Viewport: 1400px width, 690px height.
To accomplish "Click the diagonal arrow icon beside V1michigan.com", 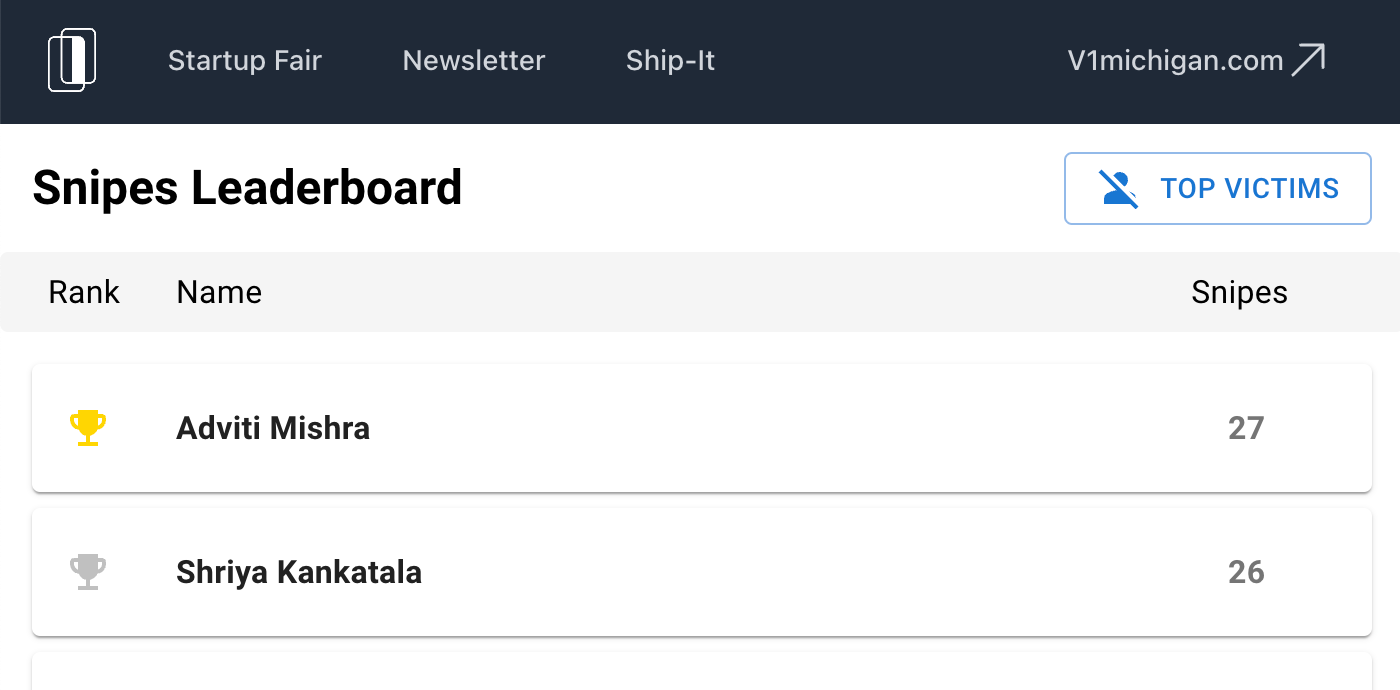I will coord(1308,60).
